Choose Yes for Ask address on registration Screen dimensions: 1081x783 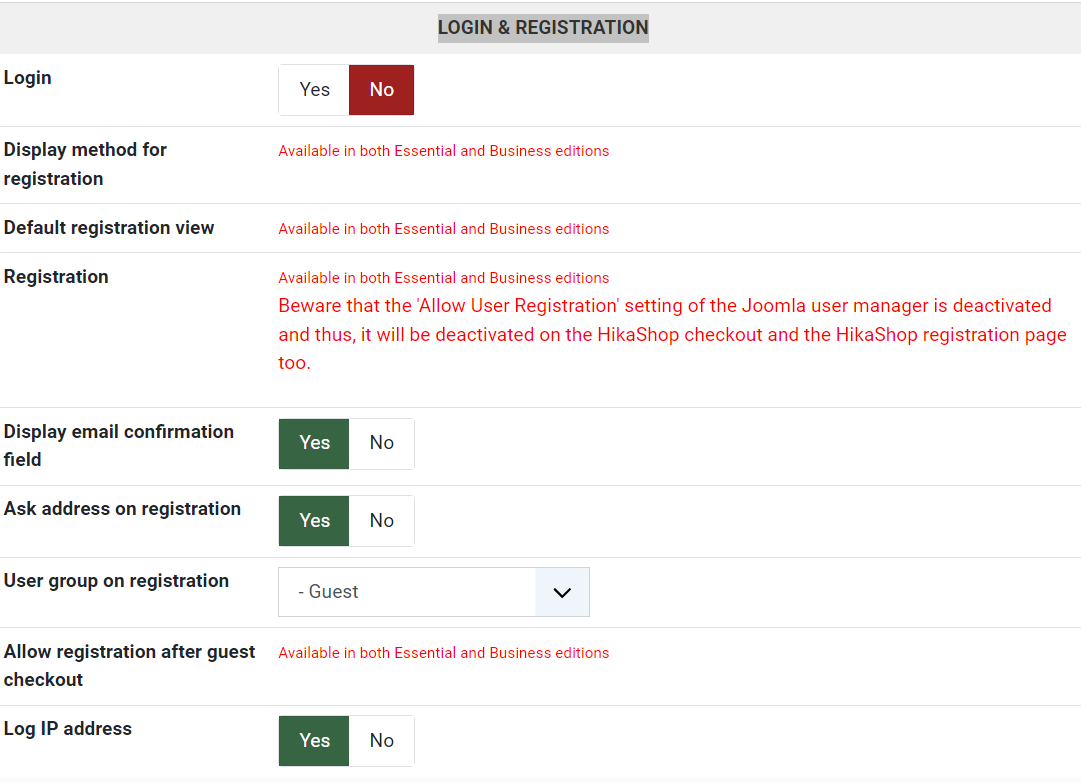(314, 521)
